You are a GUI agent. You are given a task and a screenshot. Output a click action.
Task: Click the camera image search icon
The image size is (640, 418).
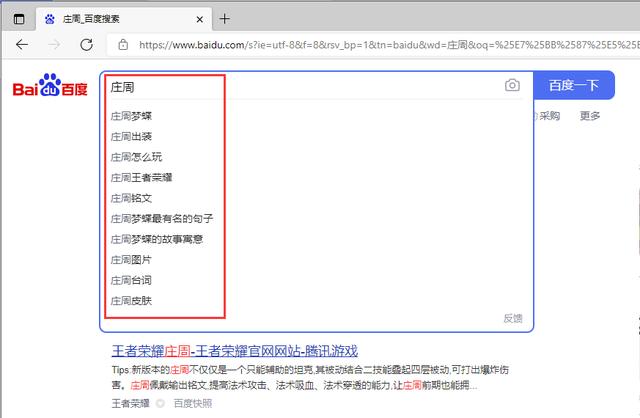point(512,86)
